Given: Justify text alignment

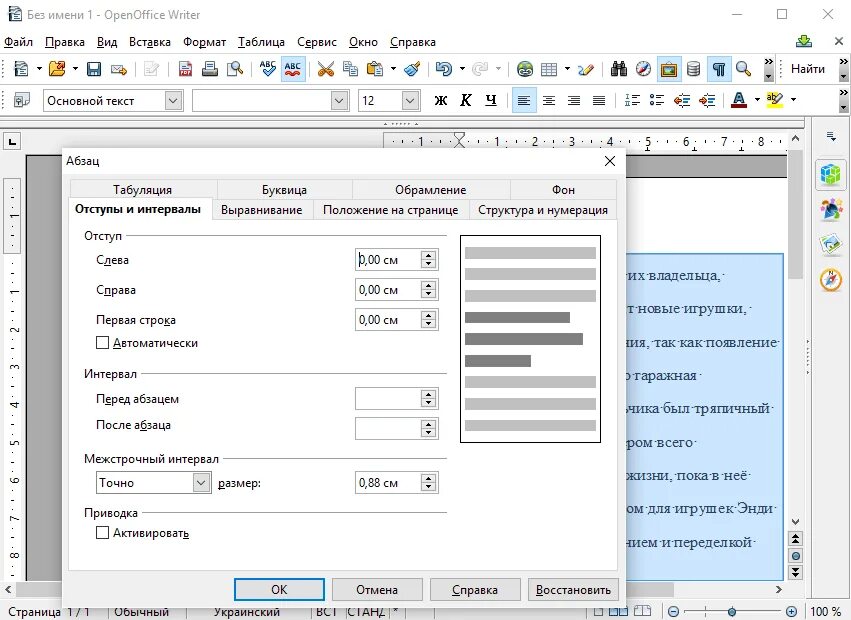Looking at the screenshot, I should click(599, 100).
